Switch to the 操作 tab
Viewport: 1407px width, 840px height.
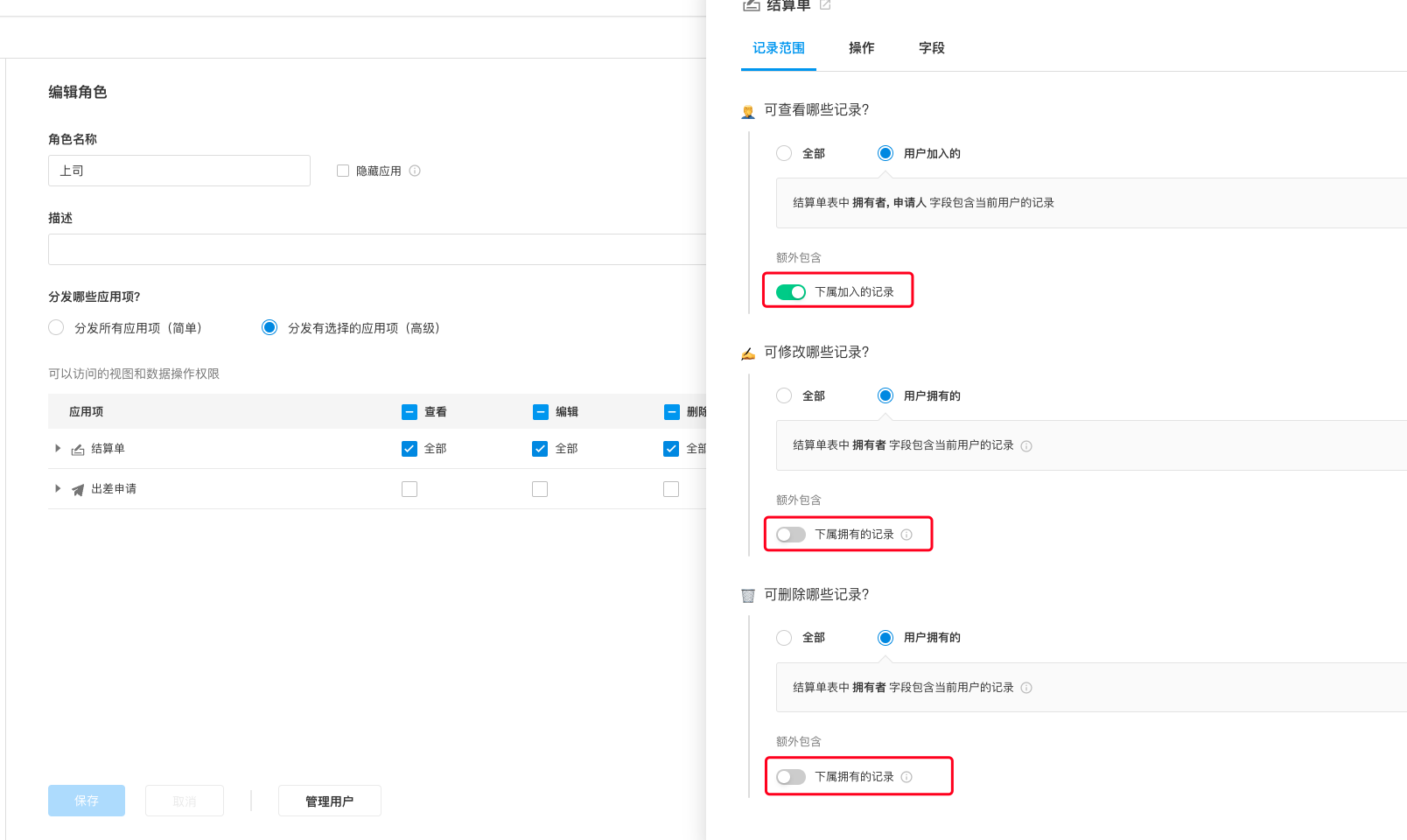tap(861, 48)
